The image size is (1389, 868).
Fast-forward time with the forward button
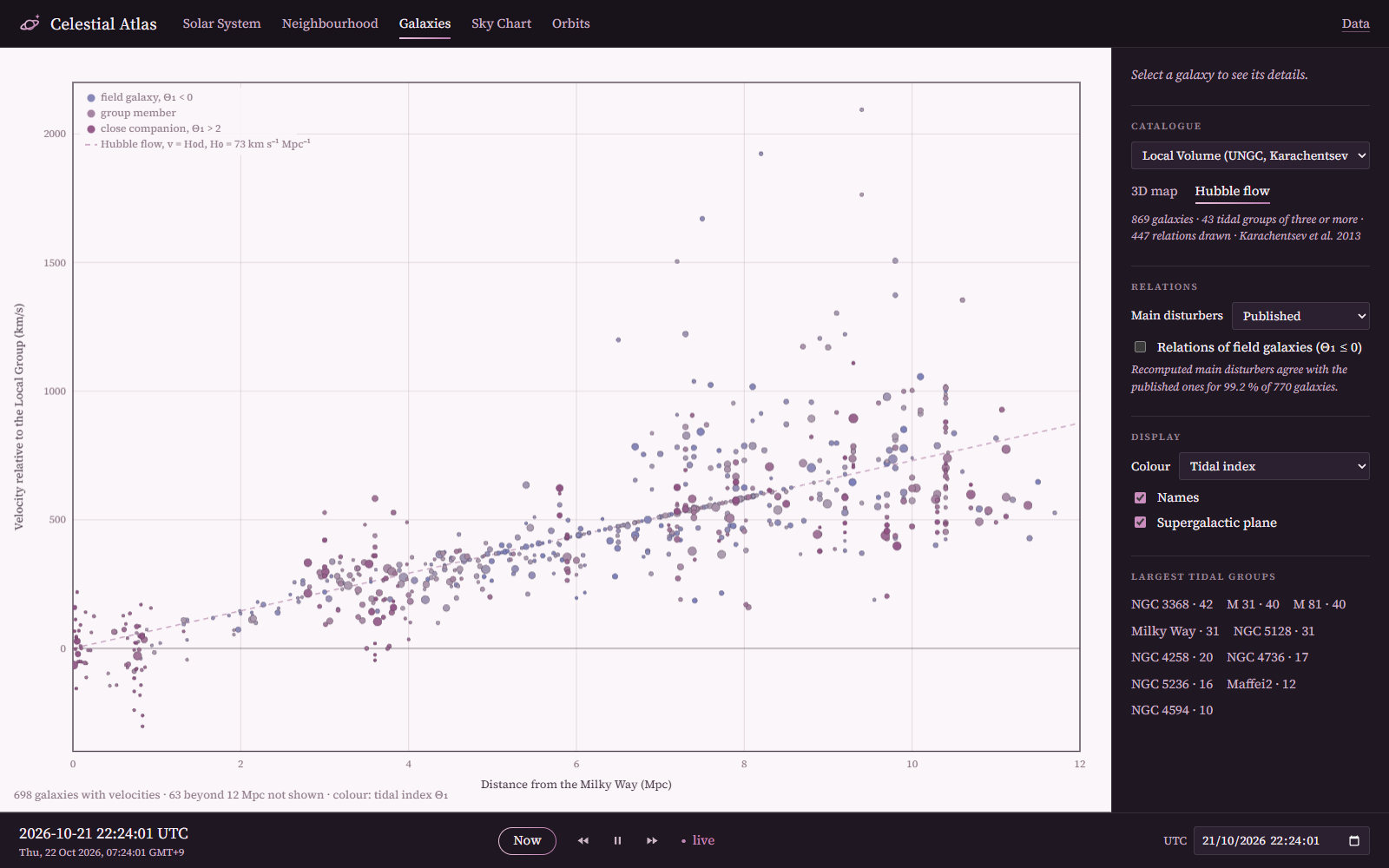click(652, 840)
